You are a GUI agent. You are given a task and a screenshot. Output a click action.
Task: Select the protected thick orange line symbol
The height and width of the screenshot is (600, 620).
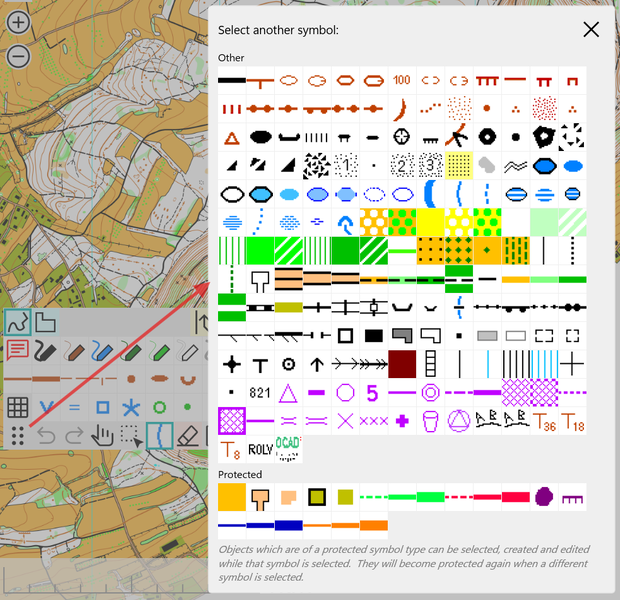click(374, 526)
